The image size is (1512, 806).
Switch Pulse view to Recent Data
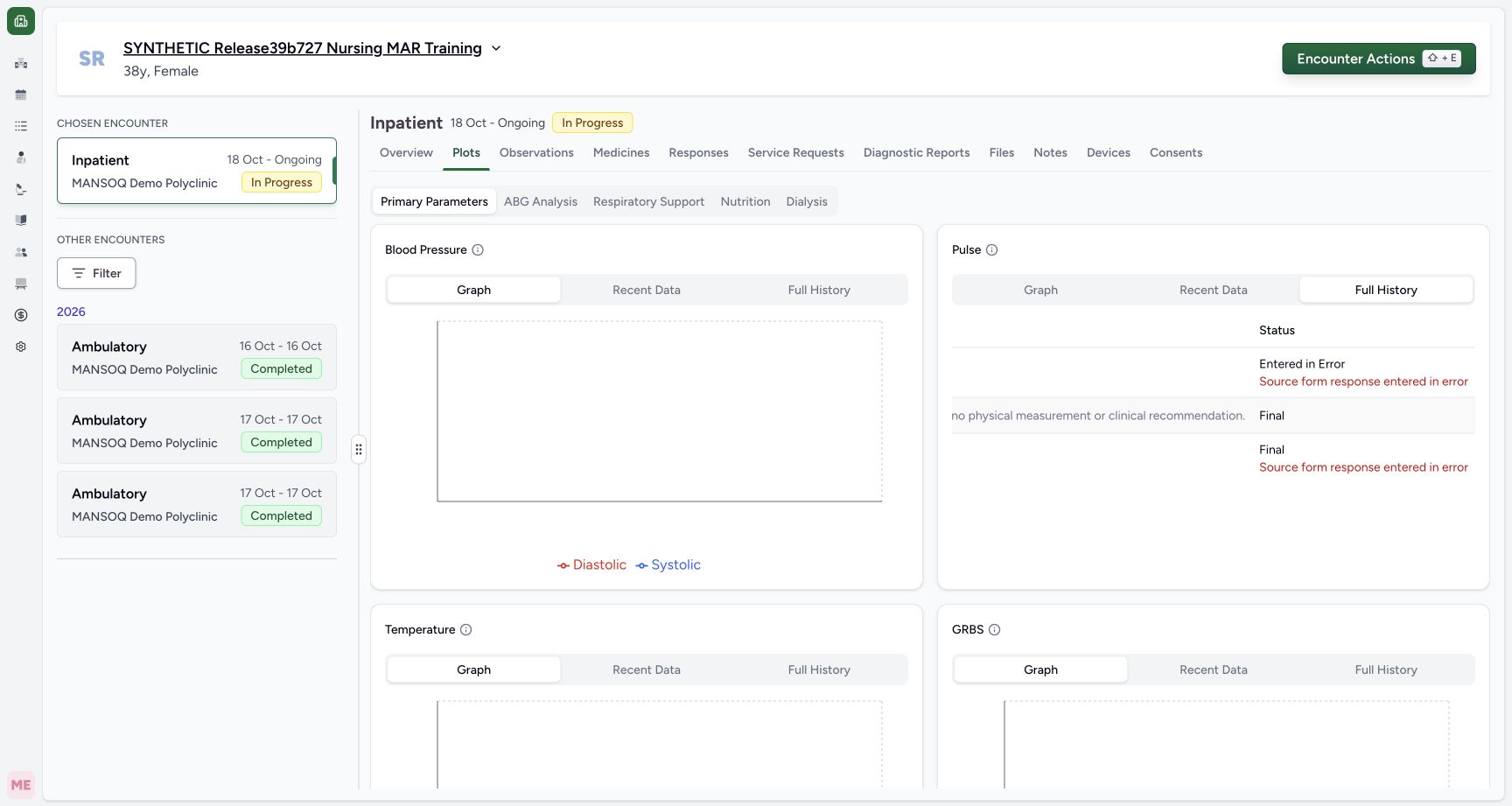point(1214,291)
